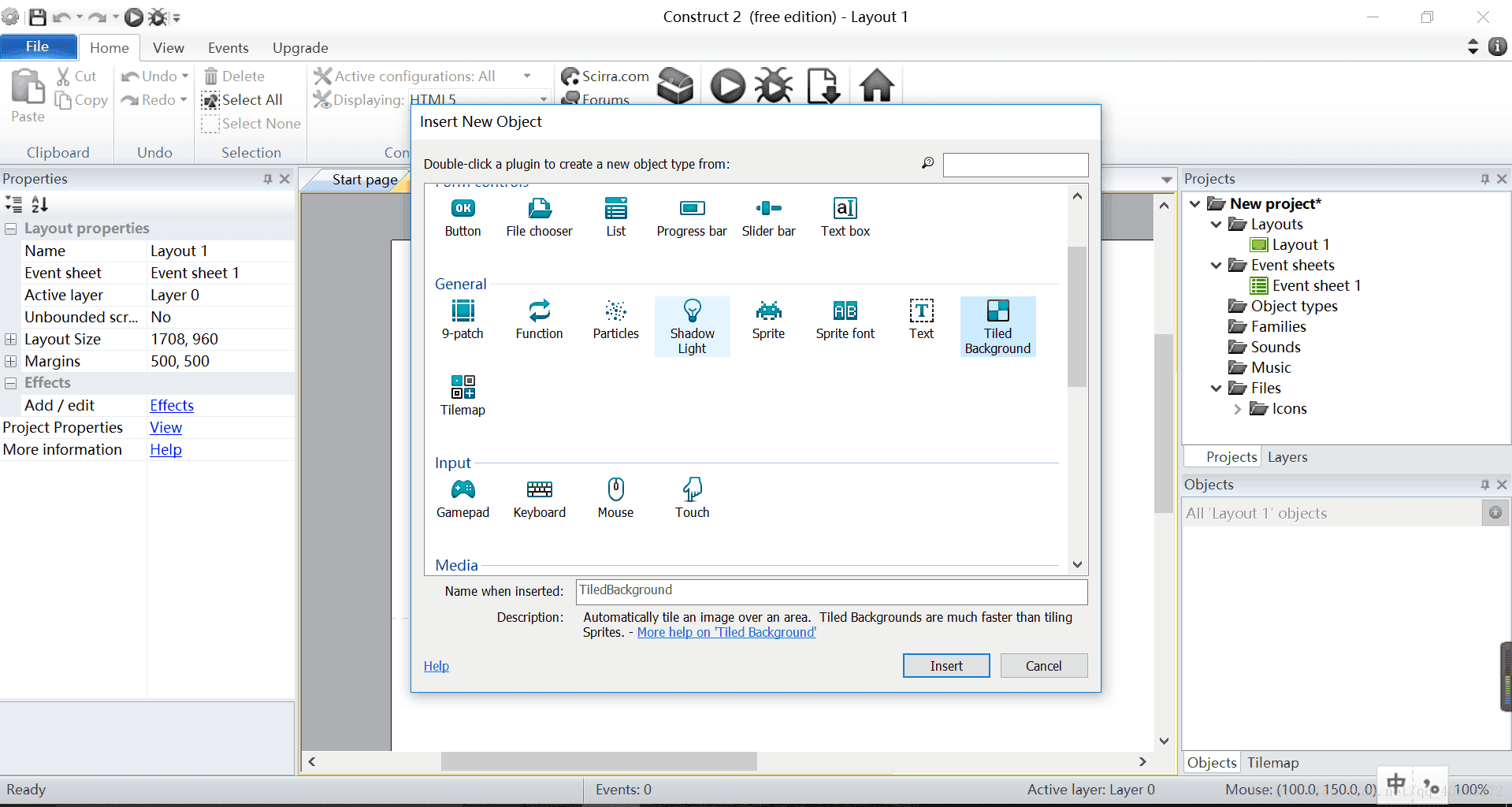Switch to the Tilemap panel tab

click(1272, 763)
